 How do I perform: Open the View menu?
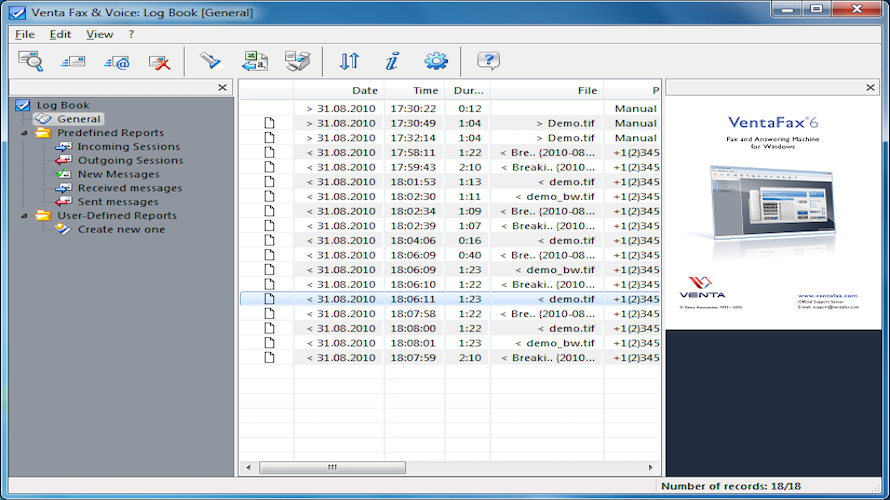pos(99,34)
